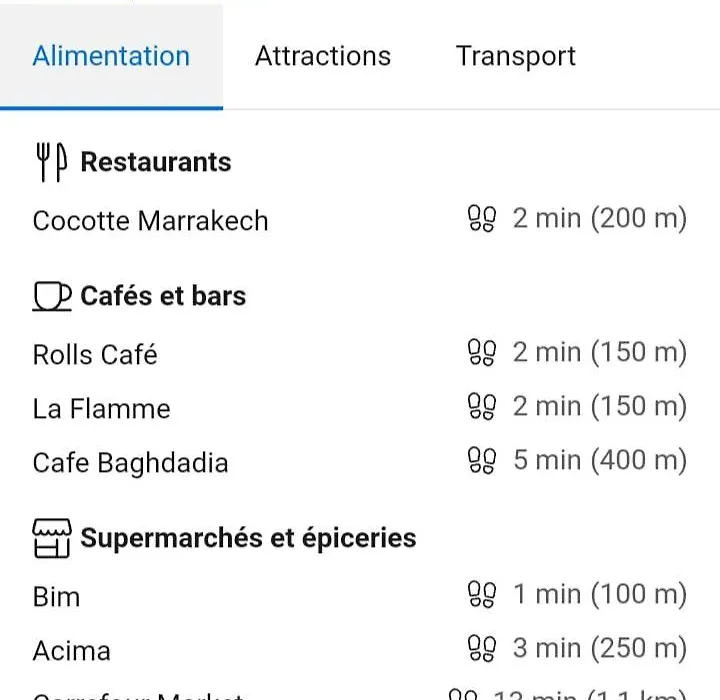Select the Alimentation tab
The width and height of the screenshot is (720, 700).
click(111, 56)
